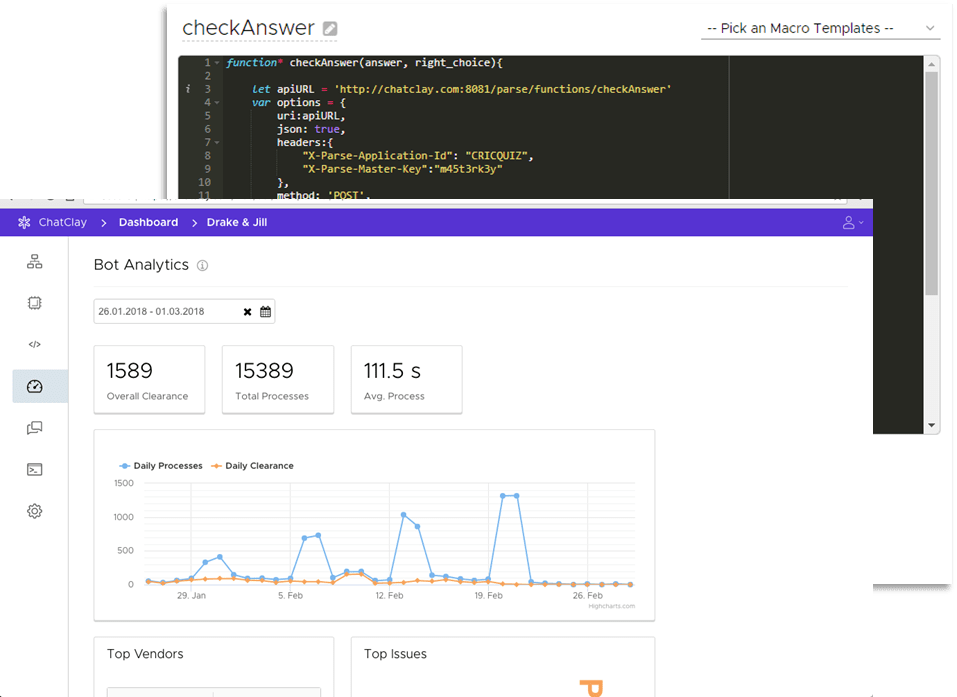Click the Highcharts.com credit link

click(612, 606)
